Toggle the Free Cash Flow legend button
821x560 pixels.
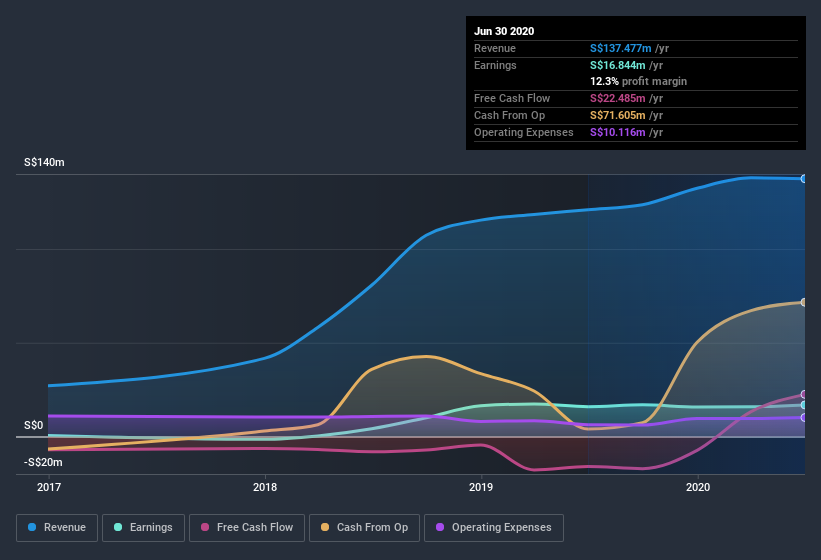coord(247,528)
